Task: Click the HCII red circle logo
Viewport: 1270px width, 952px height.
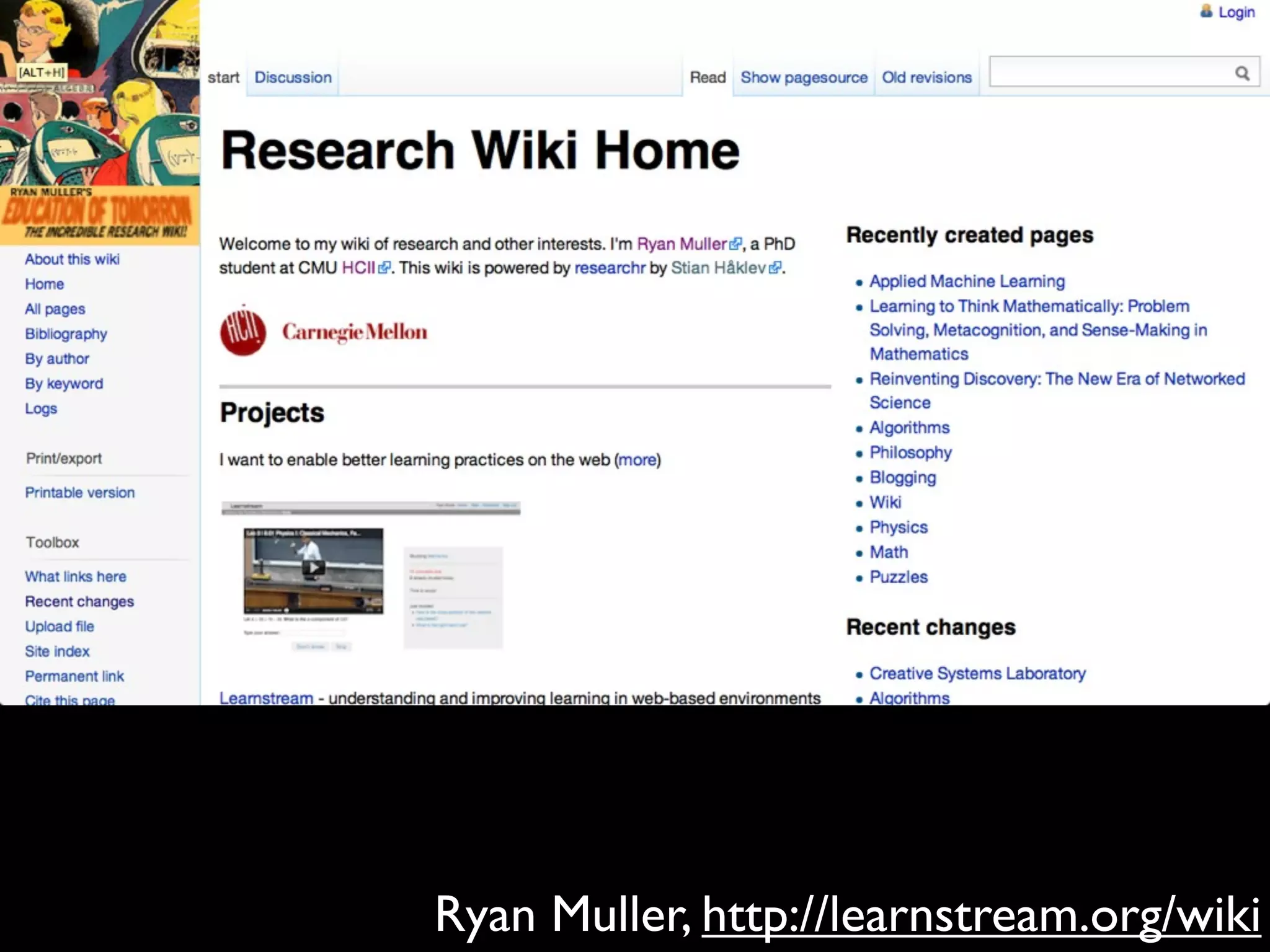Action: click(243, 331)
